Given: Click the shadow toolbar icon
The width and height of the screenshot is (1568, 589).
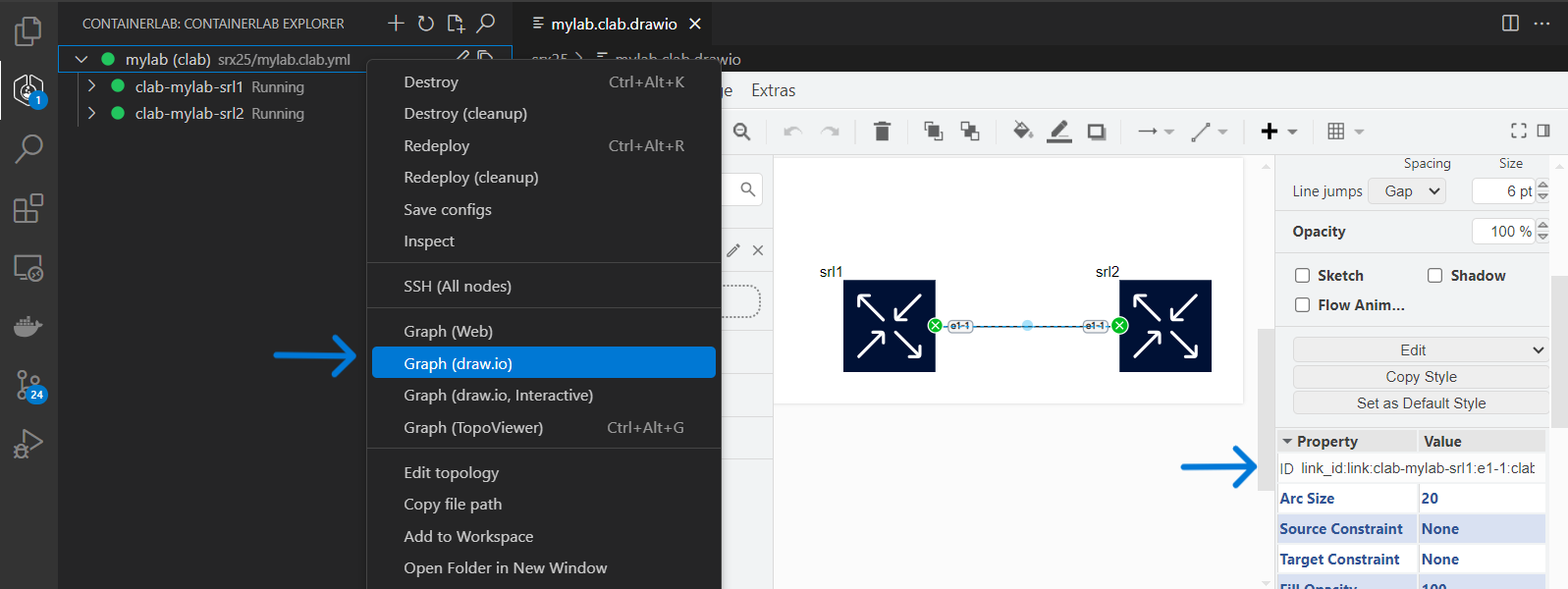Looking at the screenshot, I should 1097,132.
